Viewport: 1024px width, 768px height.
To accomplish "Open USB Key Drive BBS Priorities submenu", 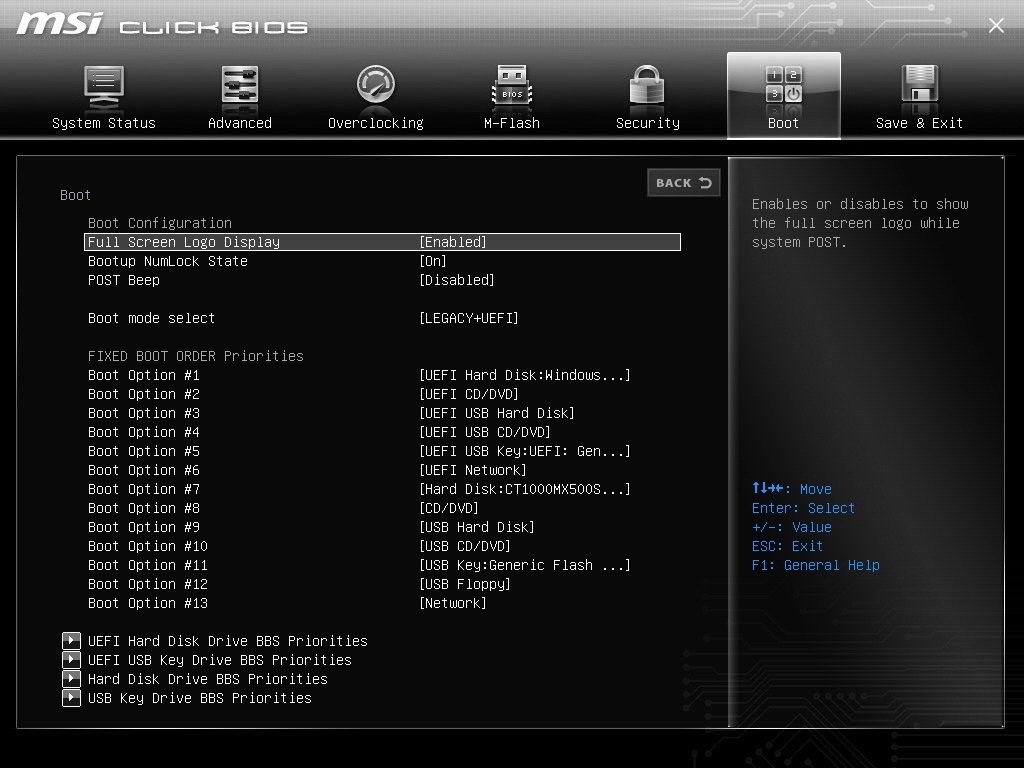I will (200, 698).
